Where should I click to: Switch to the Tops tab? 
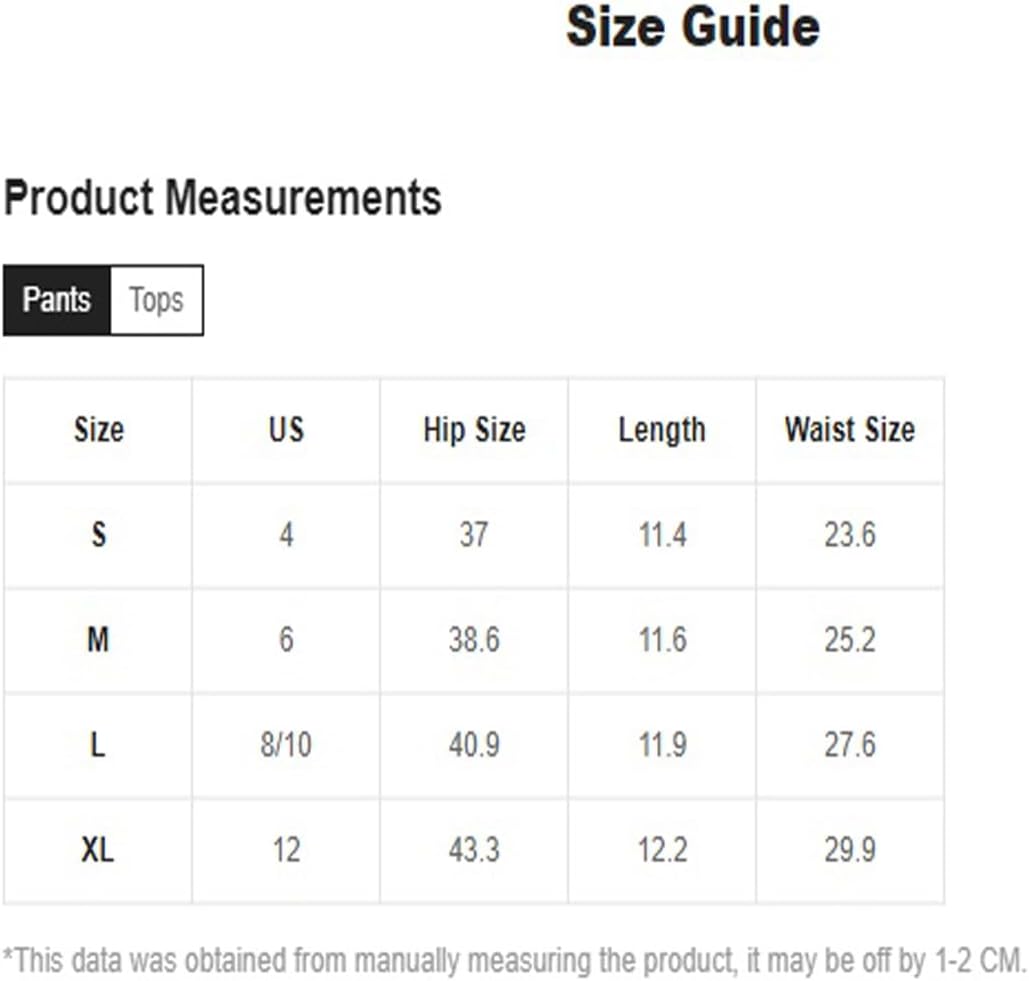pyautogui.click(x=157, y=301)
